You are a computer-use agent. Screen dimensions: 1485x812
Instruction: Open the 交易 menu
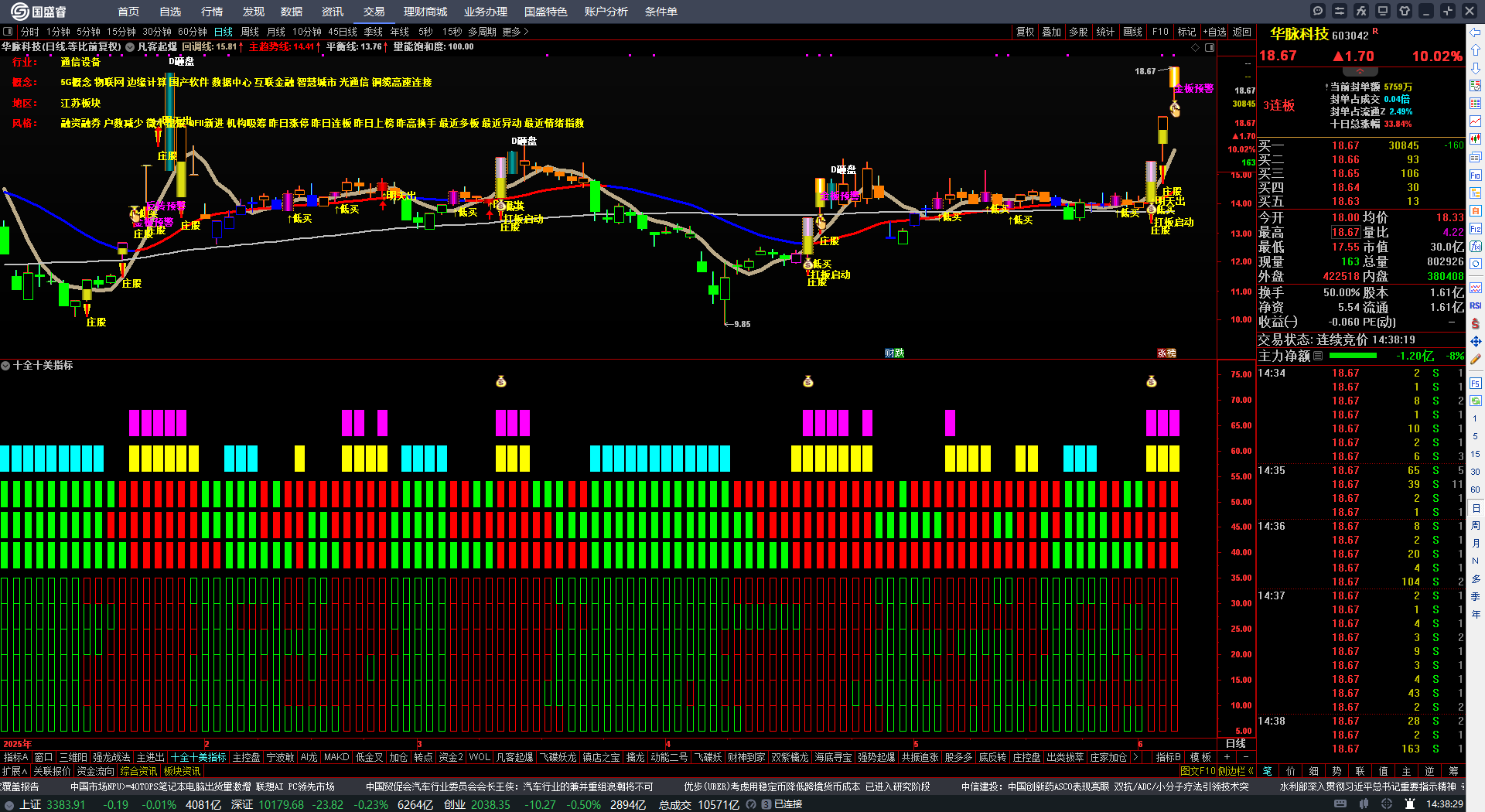(x=374, y=12)
